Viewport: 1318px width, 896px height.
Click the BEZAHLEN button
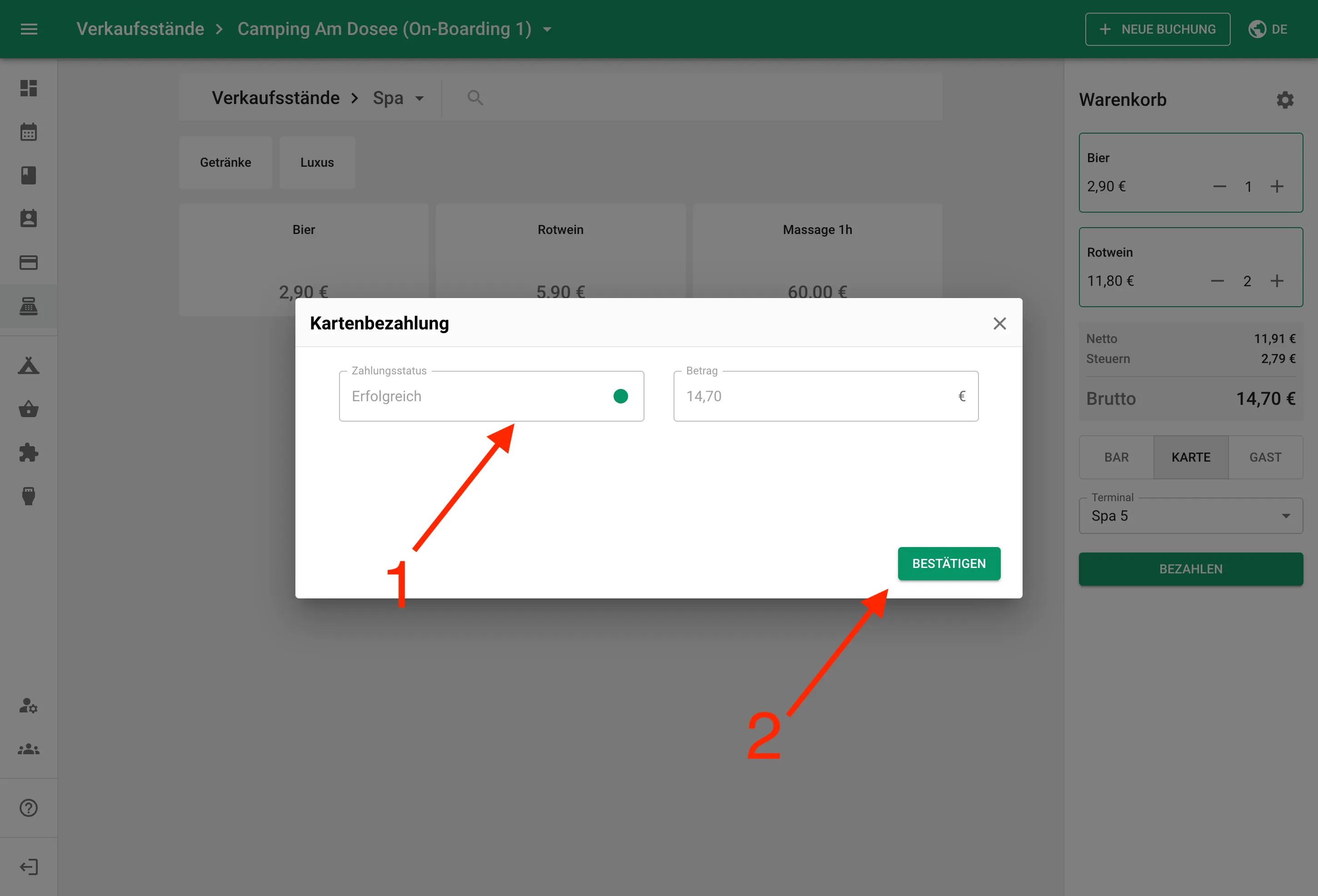(x=1191, y=569)
